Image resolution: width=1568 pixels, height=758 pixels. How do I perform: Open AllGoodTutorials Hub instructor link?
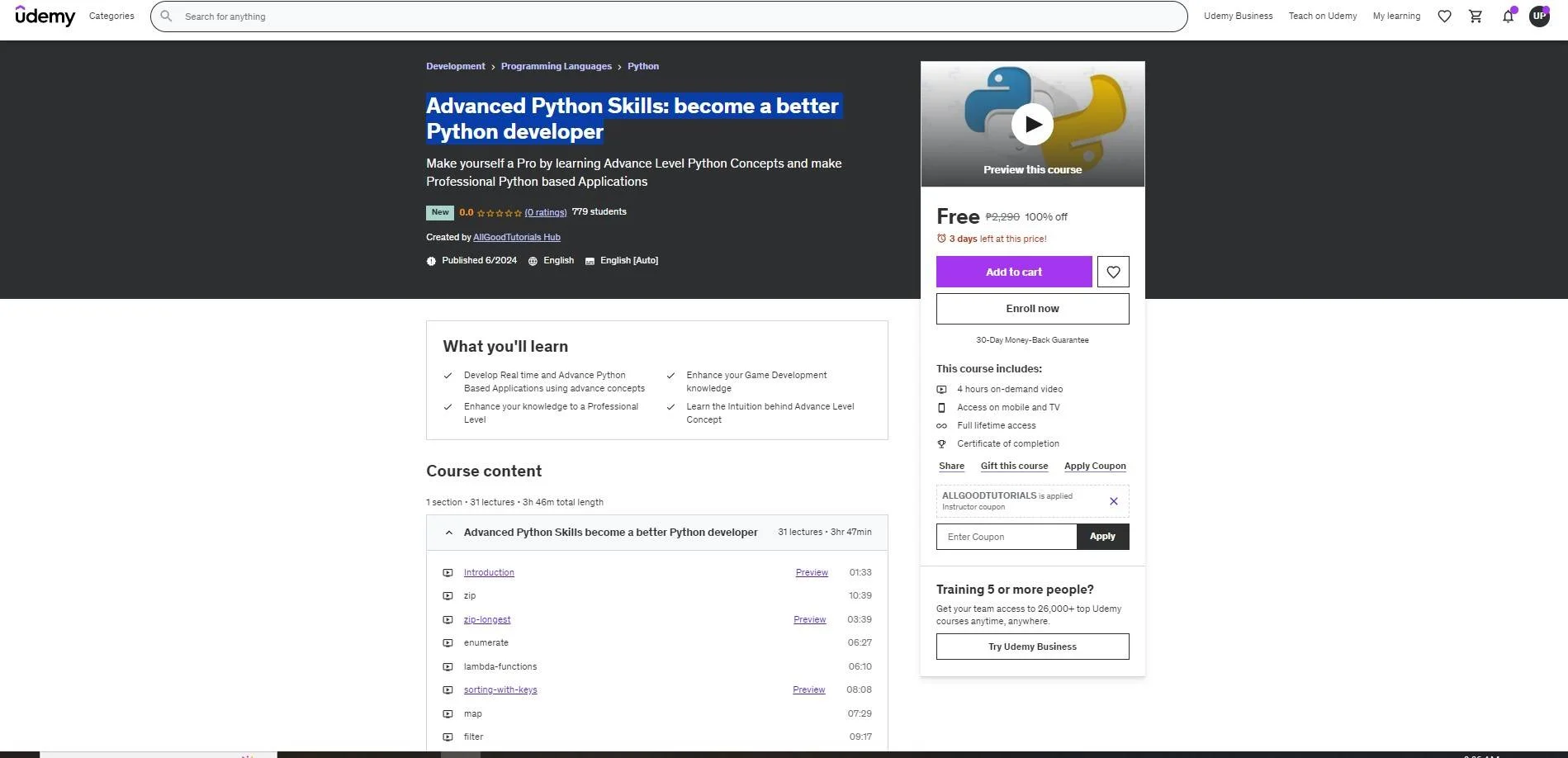516,237
